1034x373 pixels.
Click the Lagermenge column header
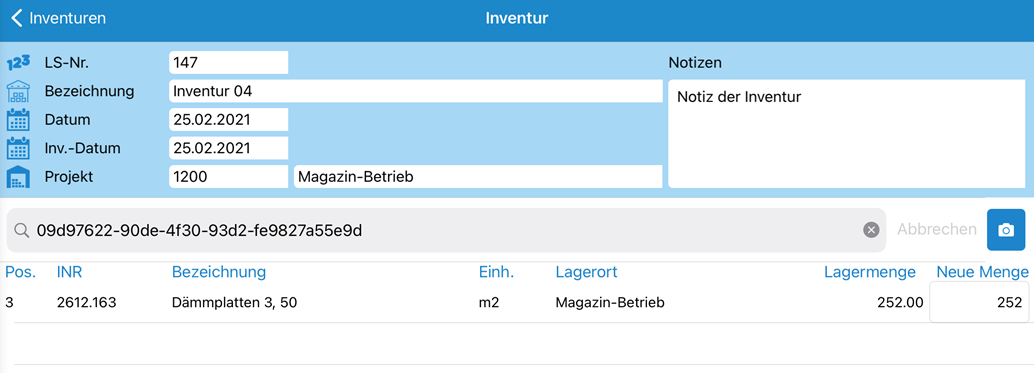[x=870, y=272]
